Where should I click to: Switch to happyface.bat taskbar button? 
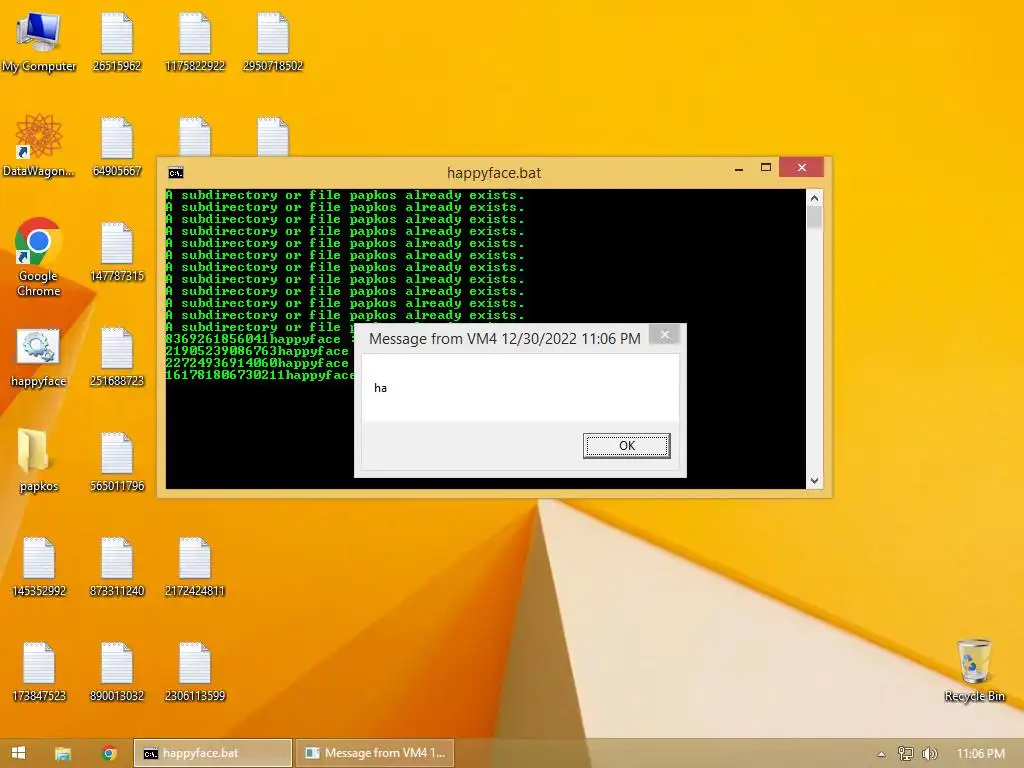point(213,753)
